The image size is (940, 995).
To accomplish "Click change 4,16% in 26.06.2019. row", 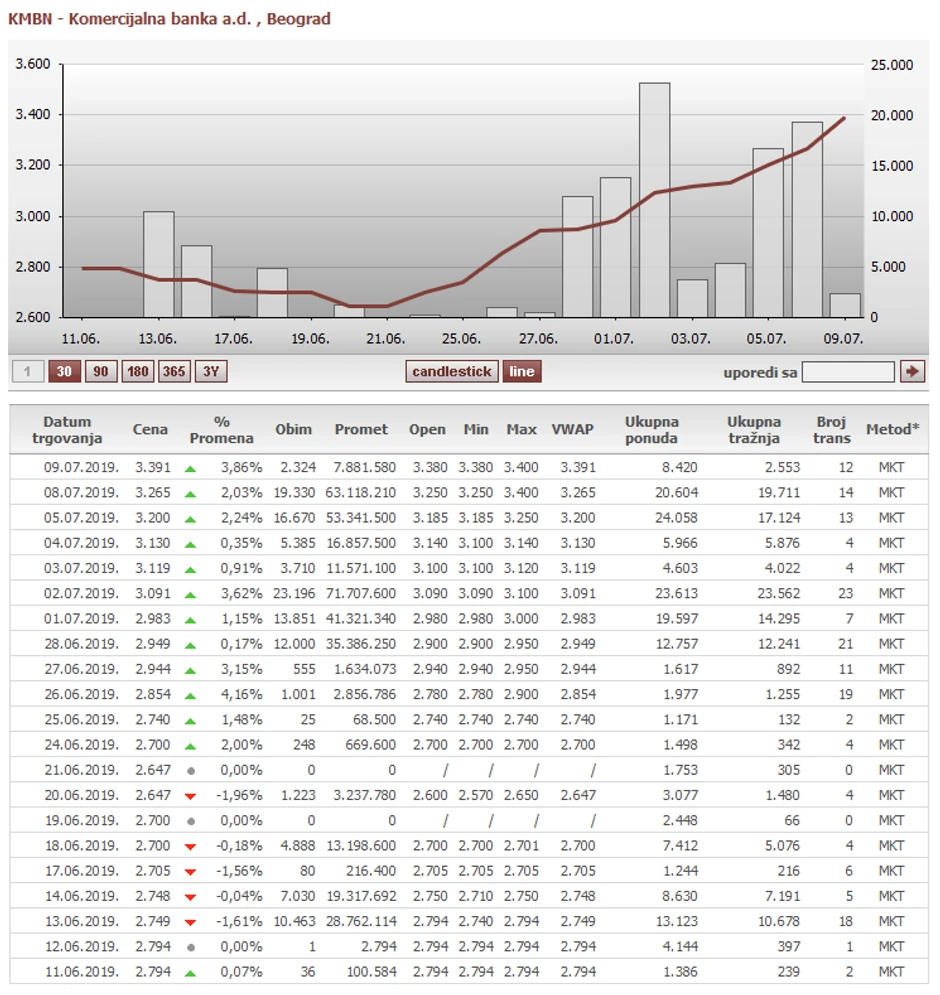I will click(x=241, y=695).
